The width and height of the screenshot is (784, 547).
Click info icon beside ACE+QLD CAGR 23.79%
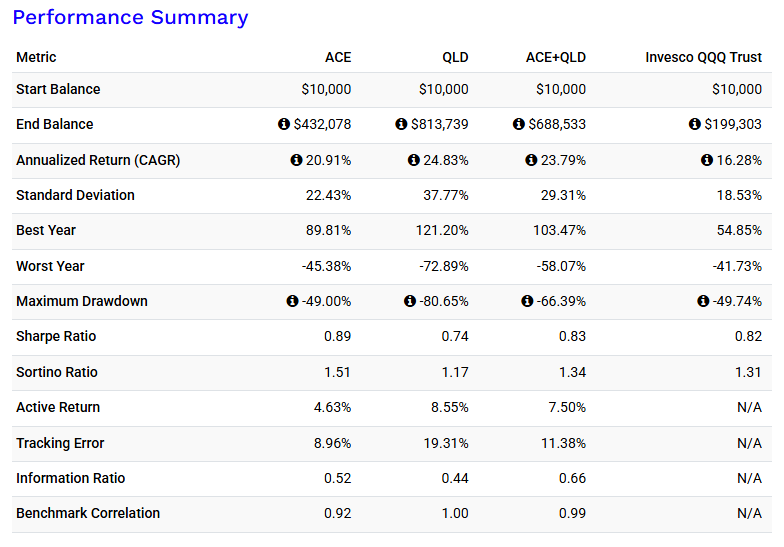(x=531, y=160)
